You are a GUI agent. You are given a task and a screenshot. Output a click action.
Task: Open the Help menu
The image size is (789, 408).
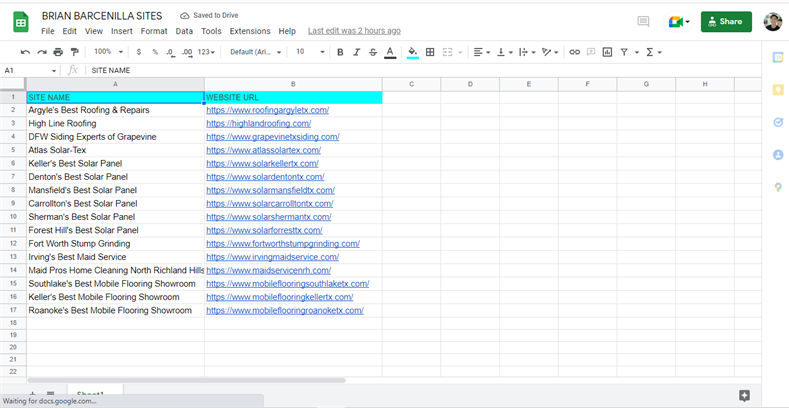point(287,31)
